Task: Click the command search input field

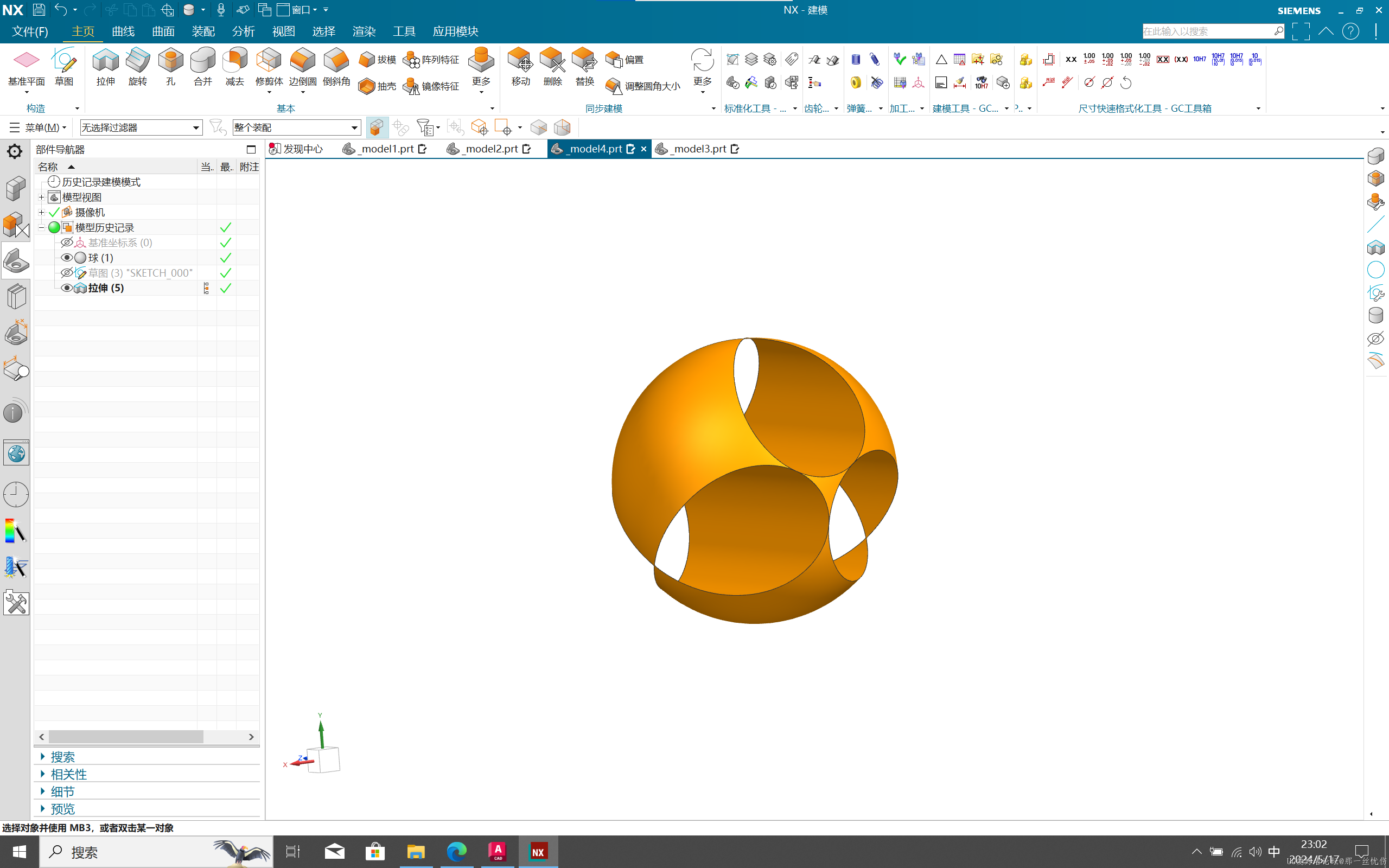Action: 1208,31
